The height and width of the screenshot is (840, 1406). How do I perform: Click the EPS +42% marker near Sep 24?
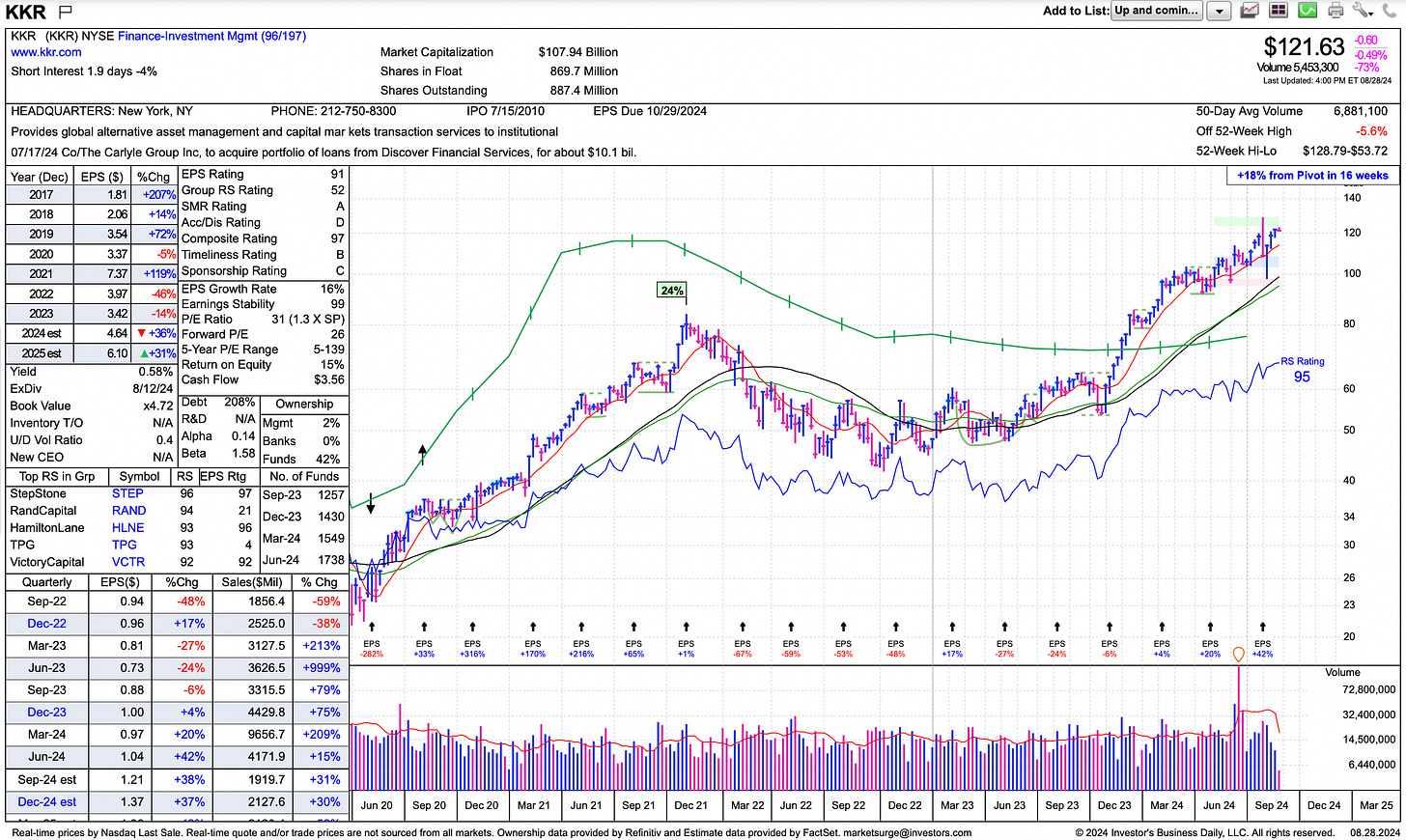[1262, 649]
